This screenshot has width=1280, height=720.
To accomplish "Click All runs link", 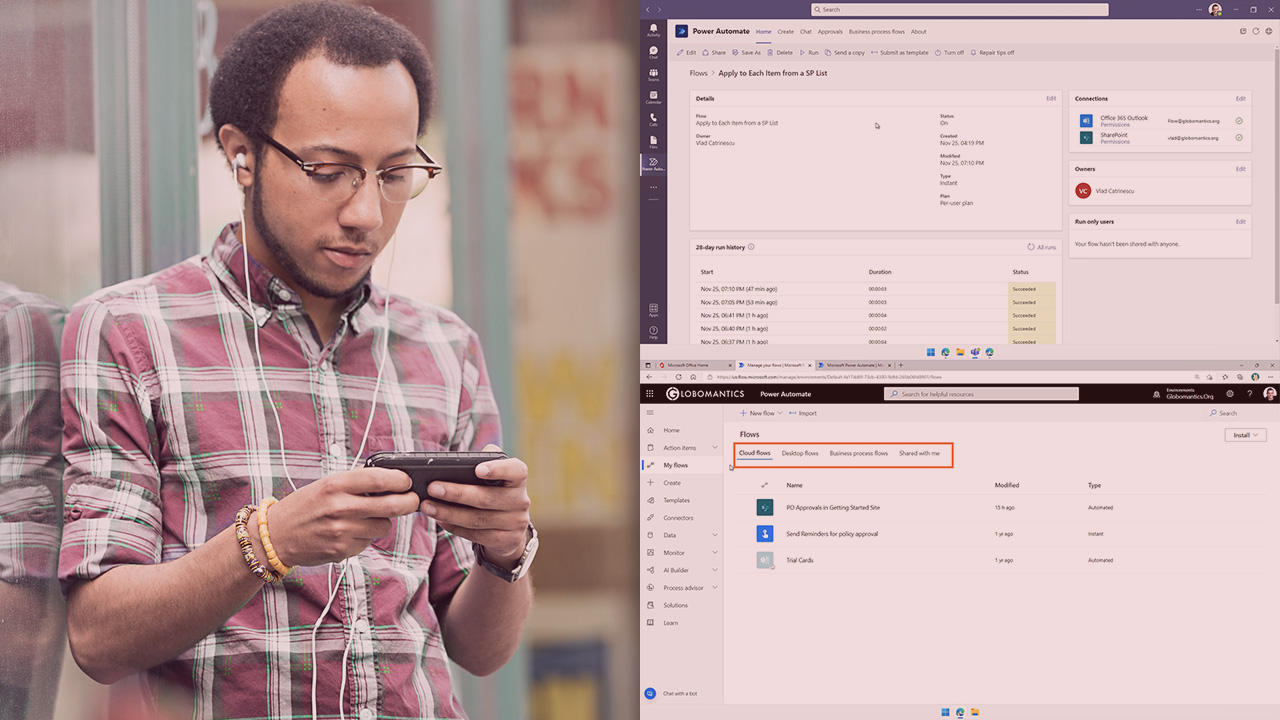I will click(x=1042, y=247).
